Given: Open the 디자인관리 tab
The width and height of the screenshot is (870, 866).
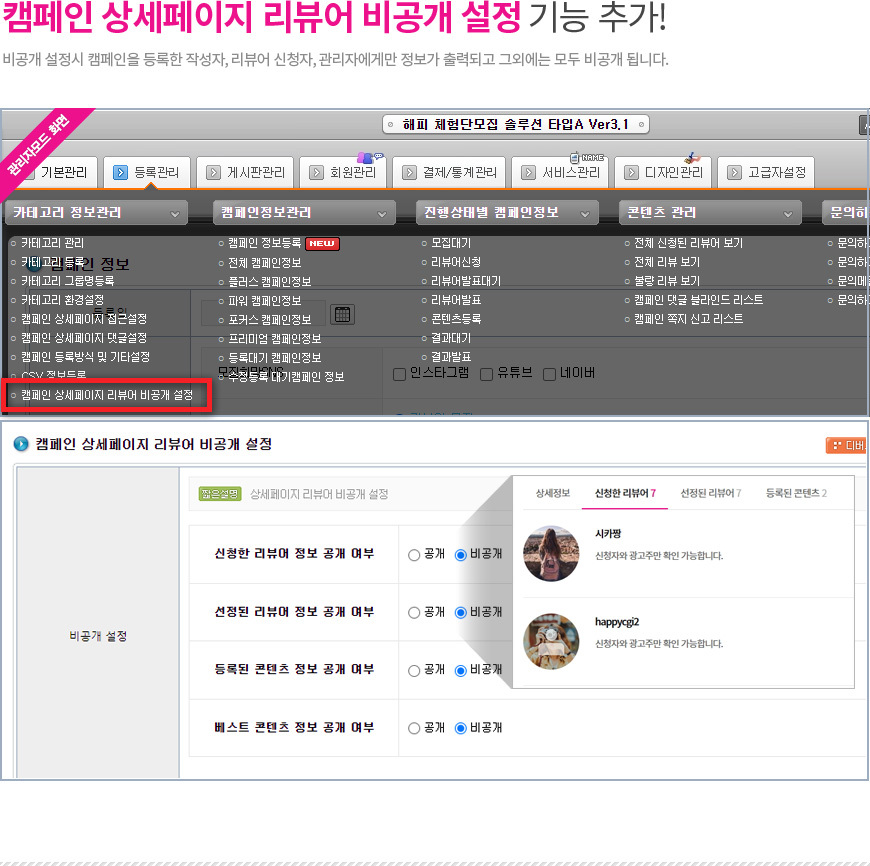Looking at the screenshot, I should (x=662, y=173).
